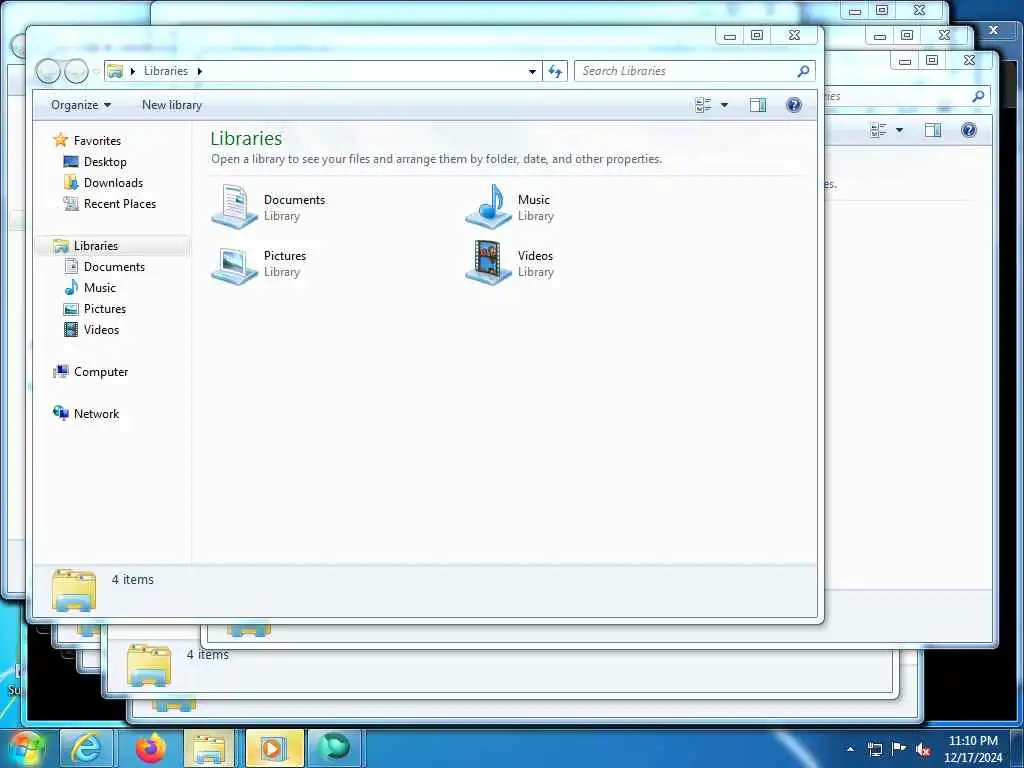This screenshot has height=768, width=1024.
Task: Click the Libraries heading text
Action: pyautogui.click(x=246, y=138)
